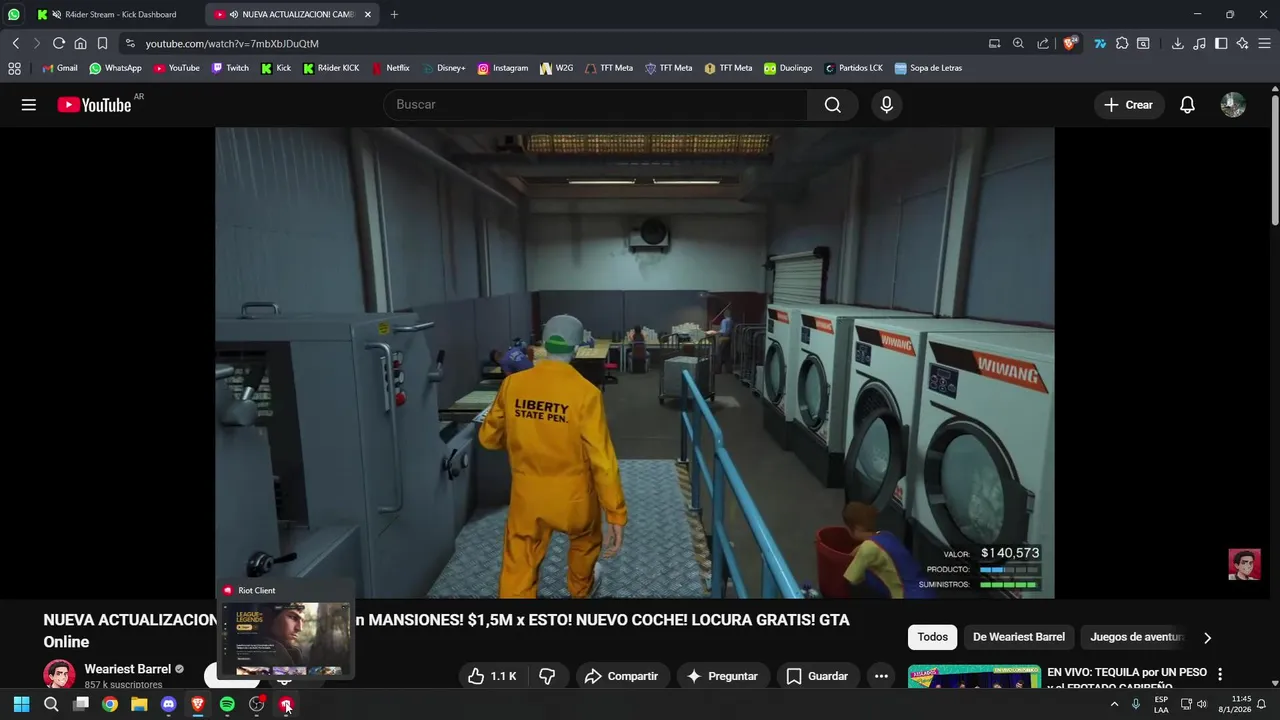
Task: Click the YouTube search magnifier button
Action: point(832,105)
